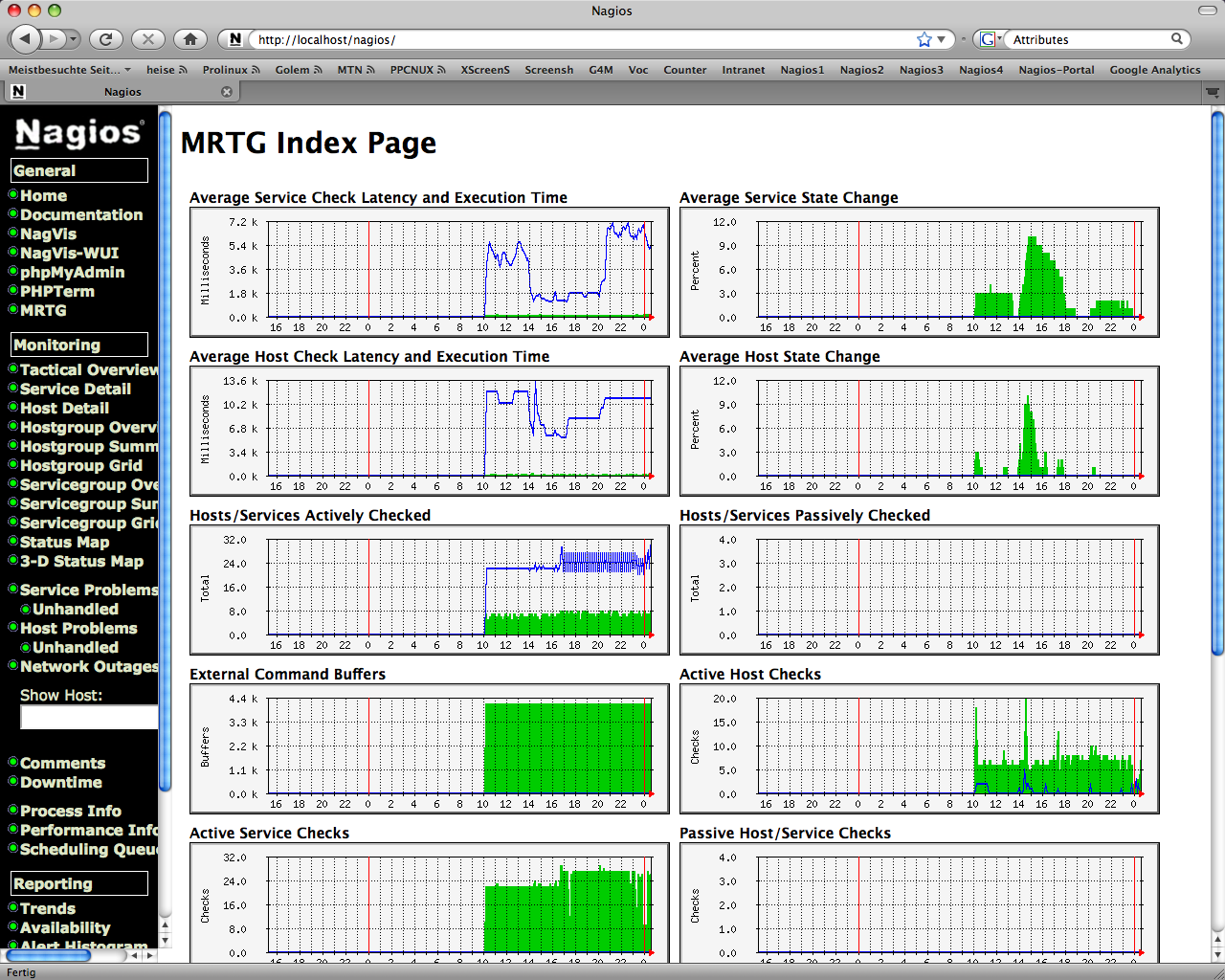The height and width of the screenshot is (980, 1225).
Task: Open the home page via house icon
Action: (x=190, y=39)
